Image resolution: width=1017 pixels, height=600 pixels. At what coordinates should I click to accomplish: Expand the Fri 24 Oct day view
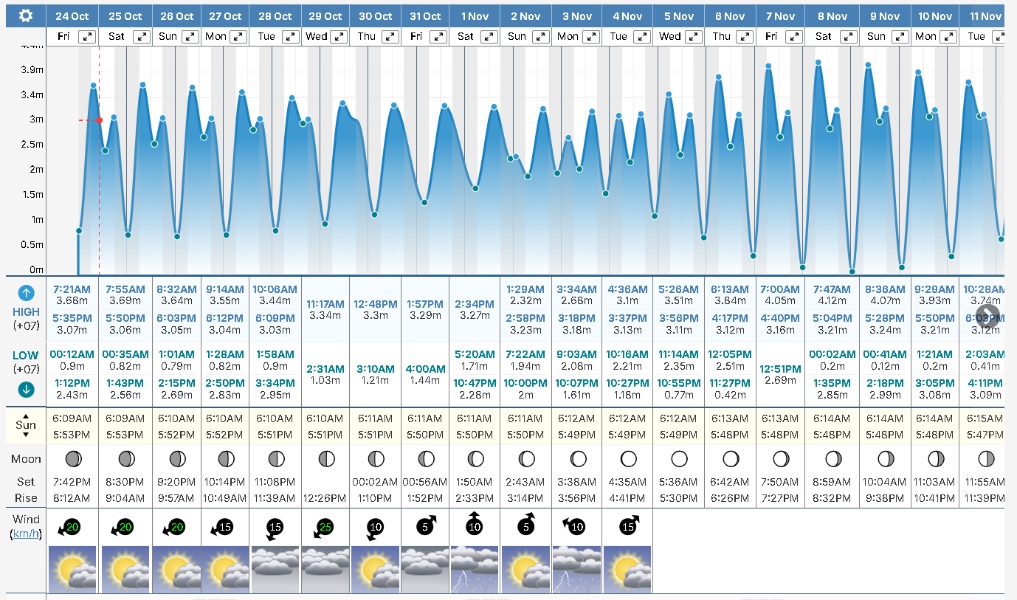tap(87, 36)
